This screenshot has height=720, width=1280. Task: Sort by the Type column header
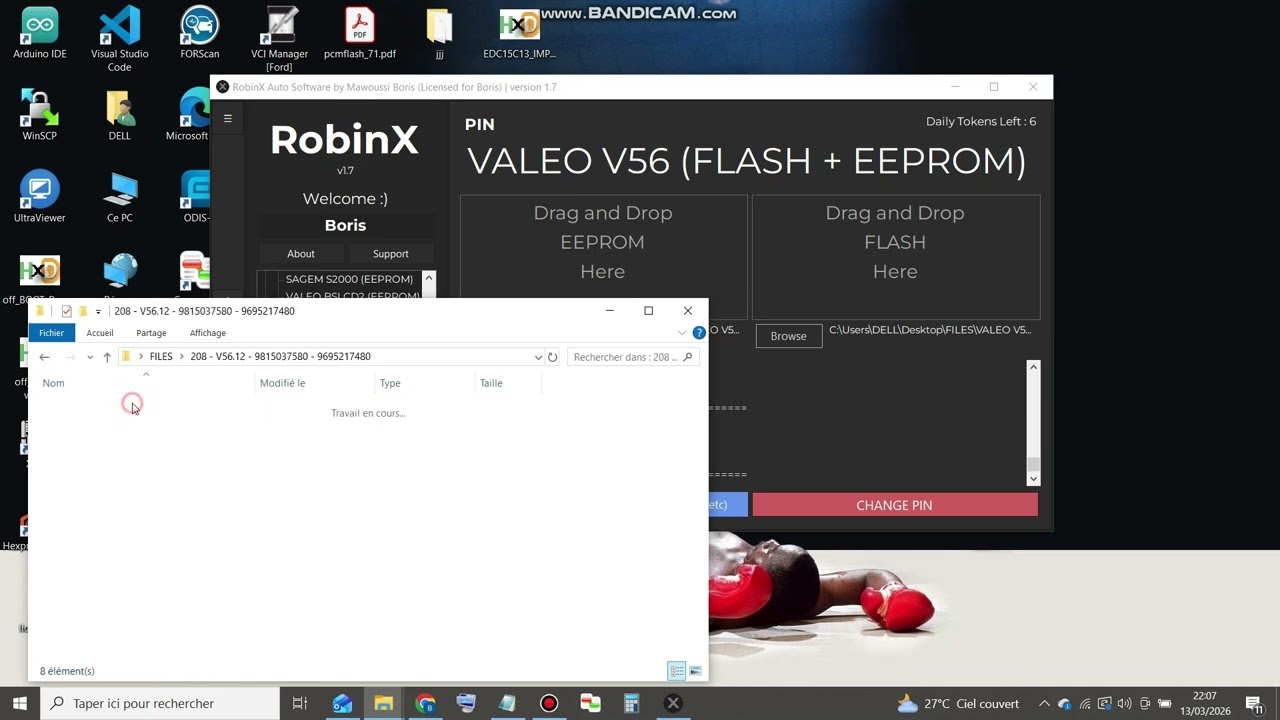pos(425,383)
